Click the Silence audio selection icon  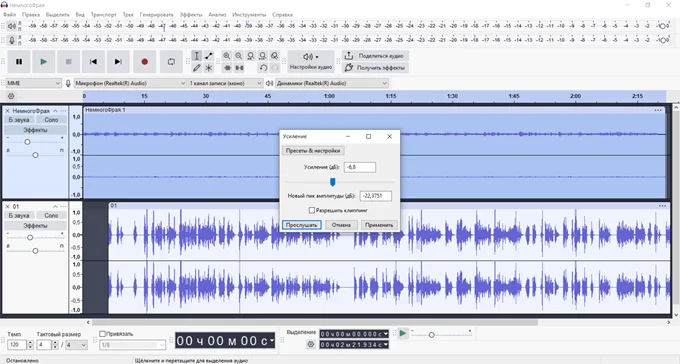pyautogui.click(x=239, y=68)
